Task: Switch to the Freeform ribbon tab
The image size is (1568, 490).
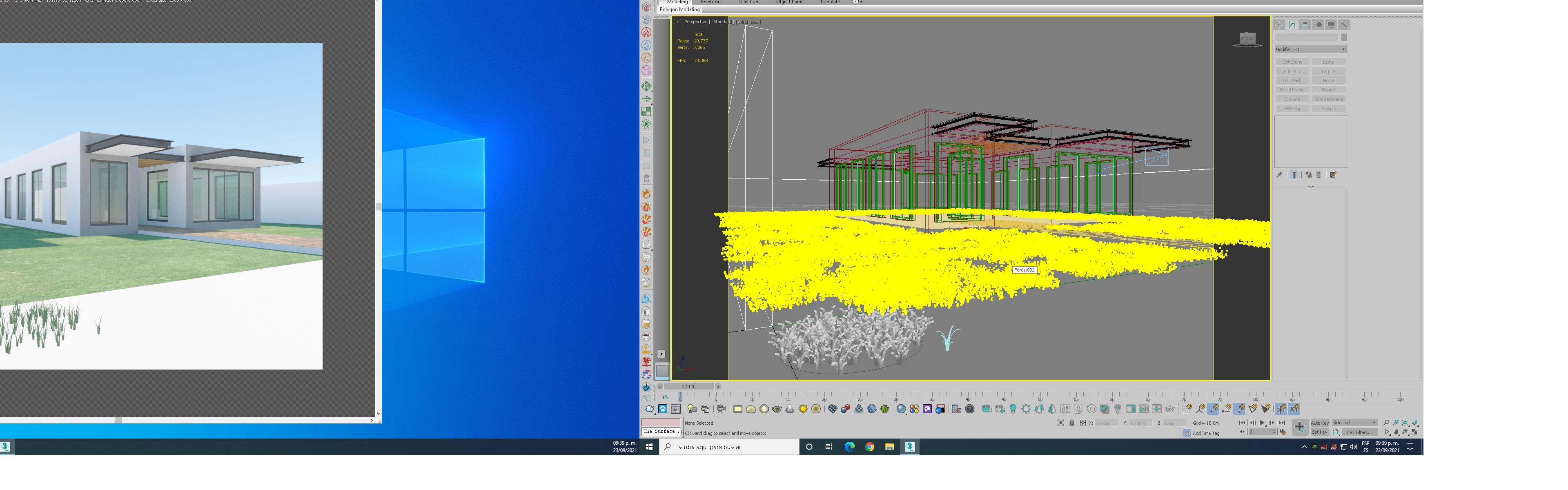Action: (710, 2)
